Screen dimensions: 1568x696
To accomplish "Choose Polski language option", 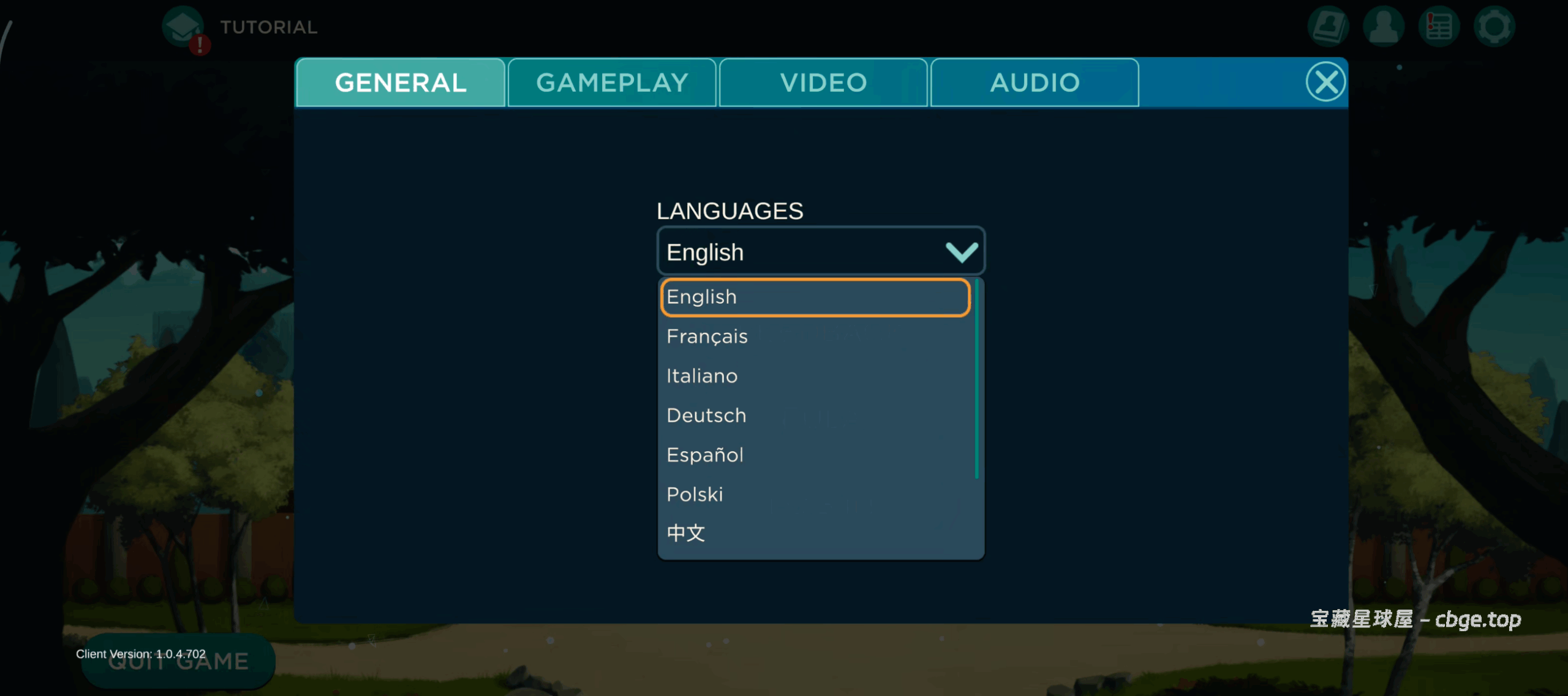I will coord(695,495).
